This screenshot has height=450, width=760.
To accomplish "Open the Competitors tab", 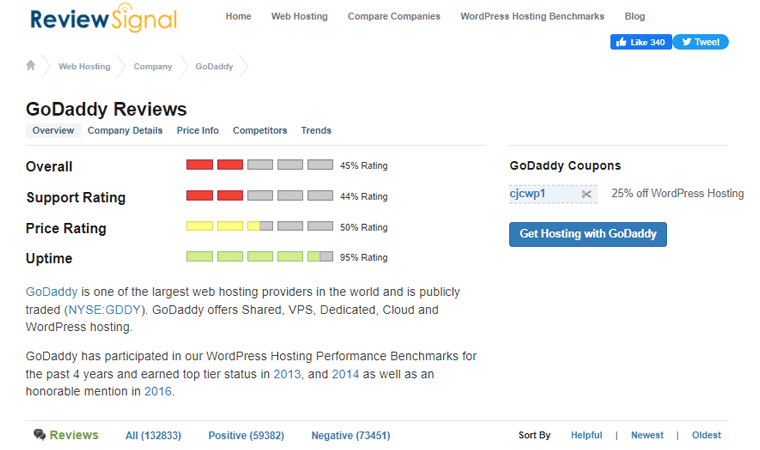I will (260, 130).
